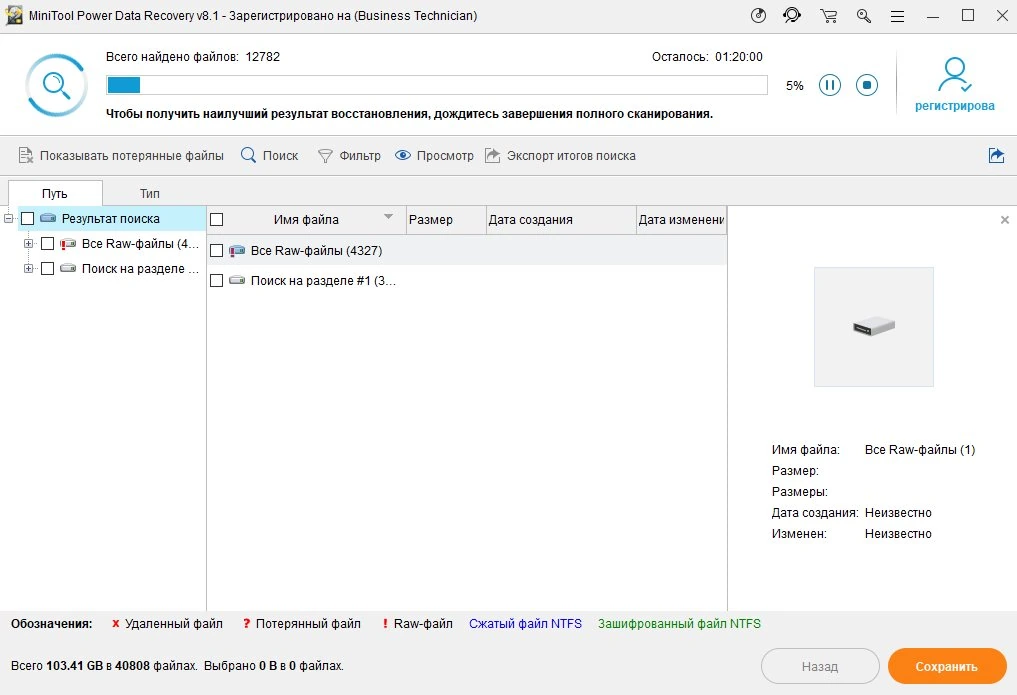
Task: Click the share icon on toolbar right
Action: [996, 155]
